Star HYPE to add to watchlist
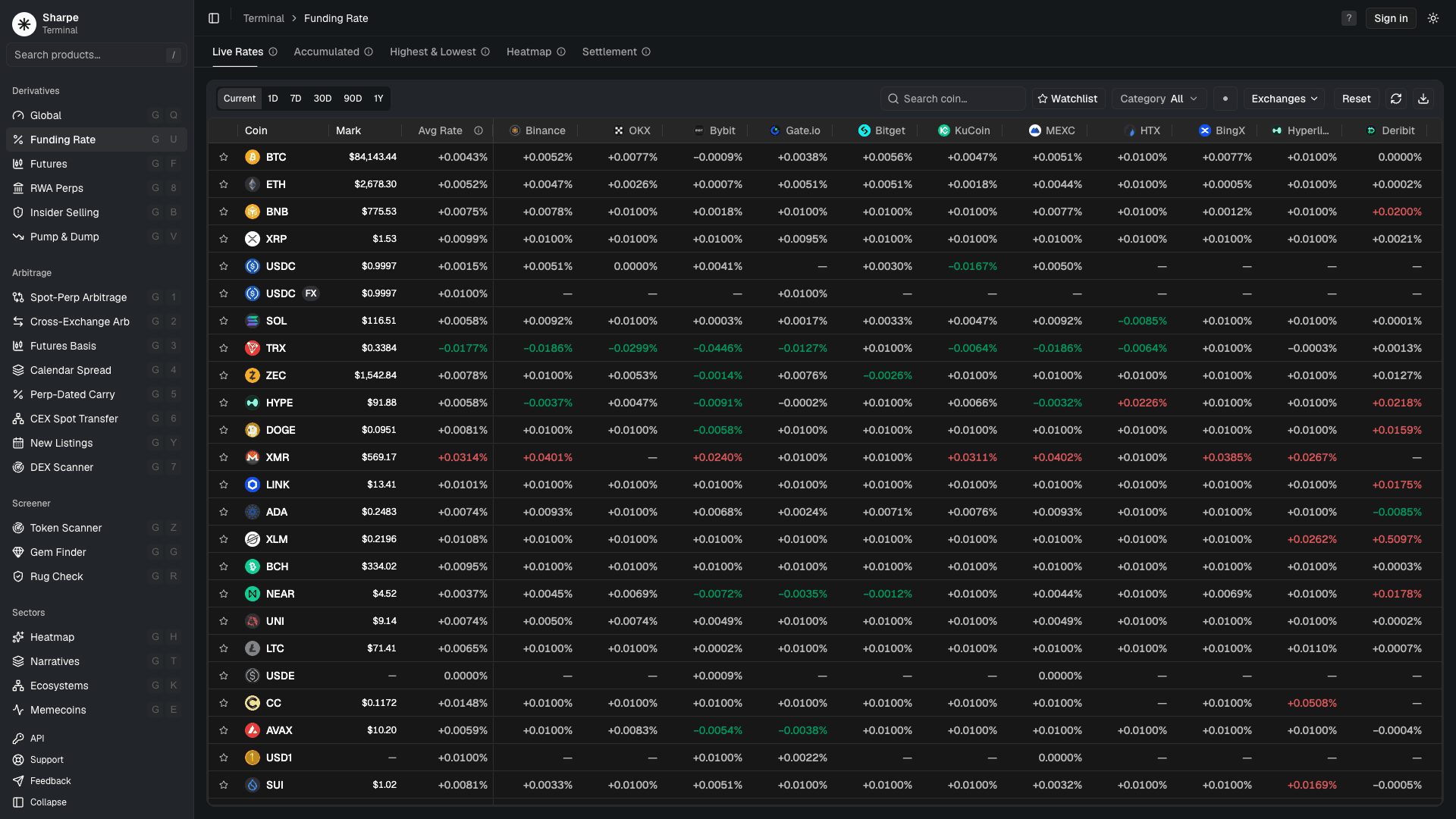The height and width of the screenshot is (819, 1456). 224,403
